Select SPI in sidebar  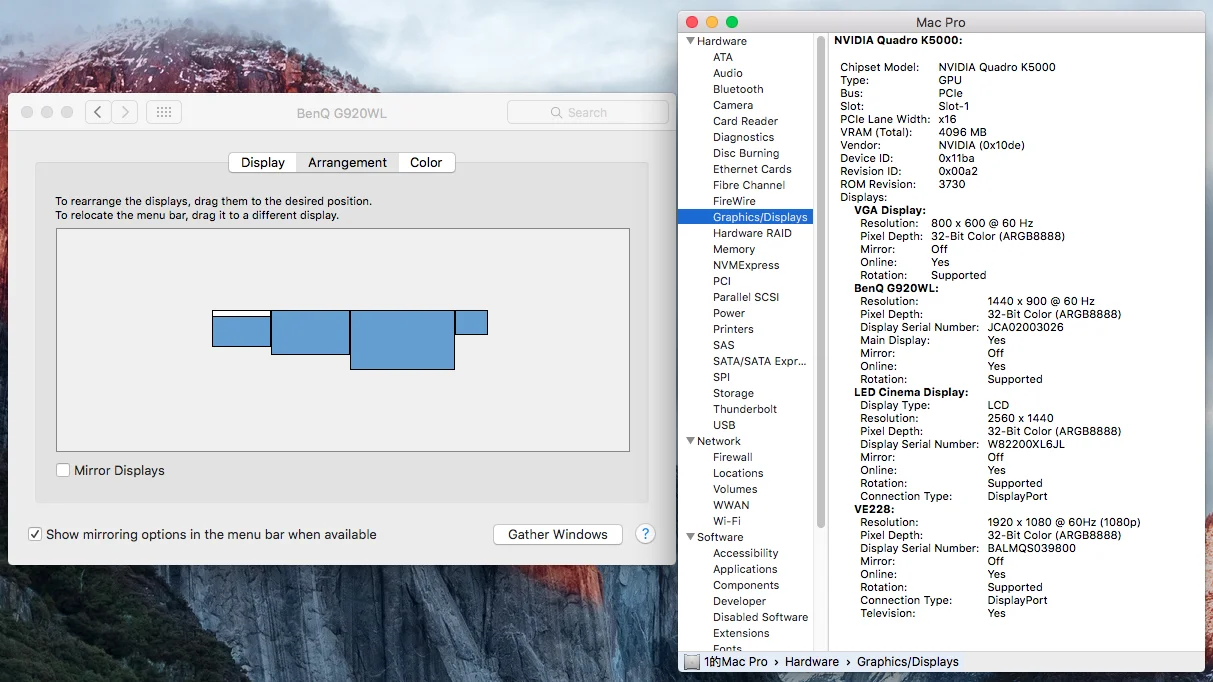[x=721, y=377]
